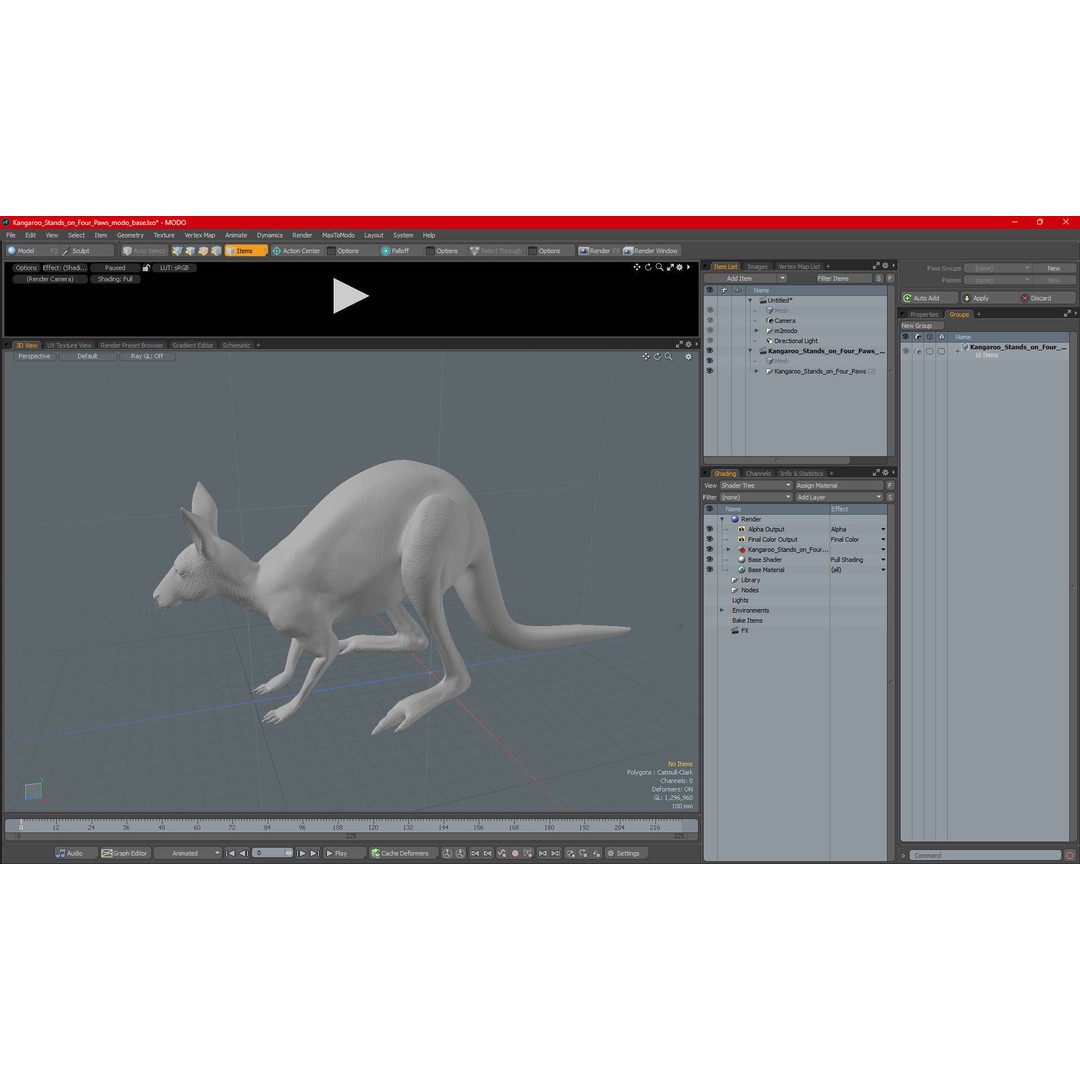Toggle visibility of Final Color Output layer
Image resolution: width=1080 pixels, height=1080 pixels.
pyautogui.click(x=709, y=539)
